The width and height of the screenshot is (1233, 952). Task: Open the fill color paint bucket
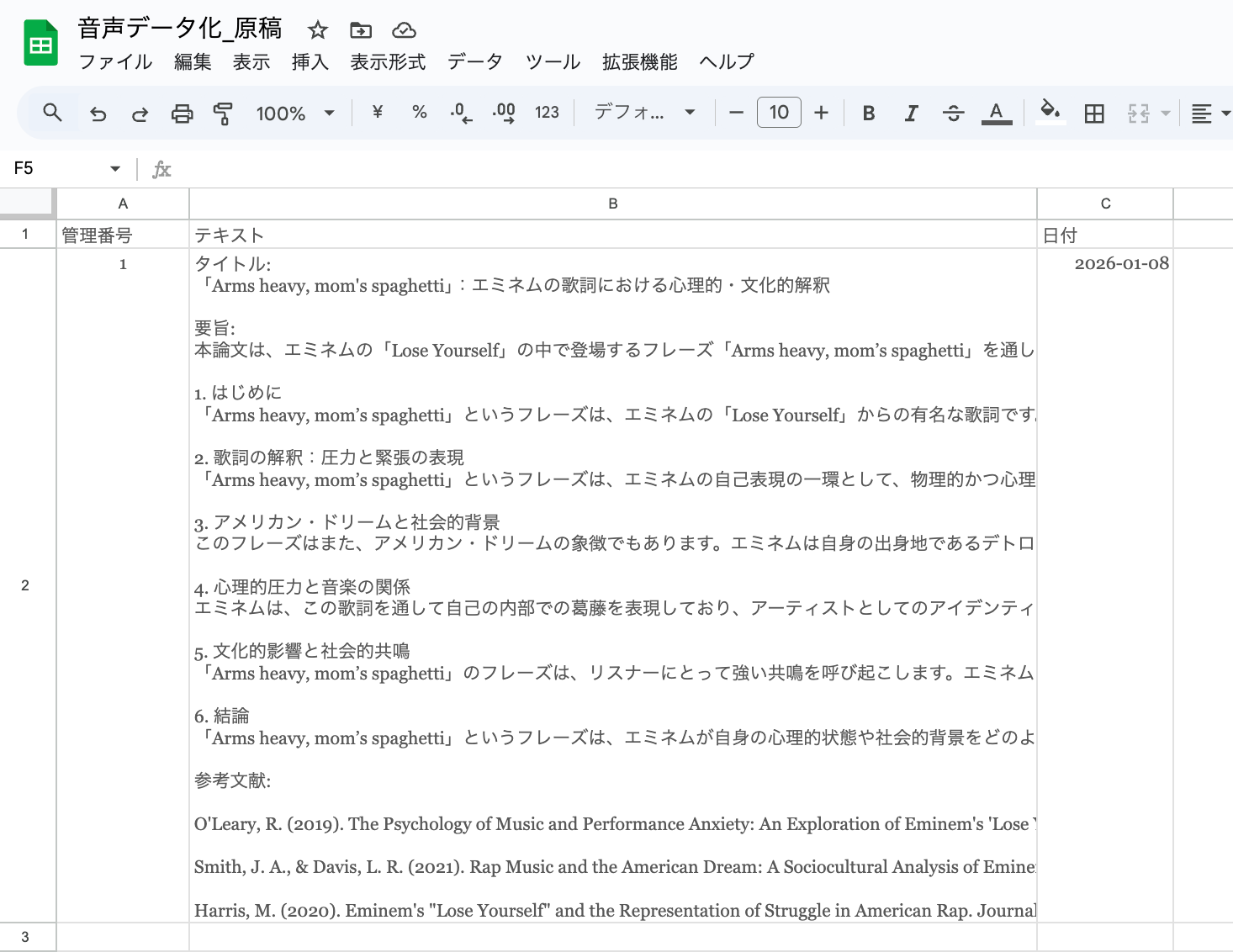1050,111
